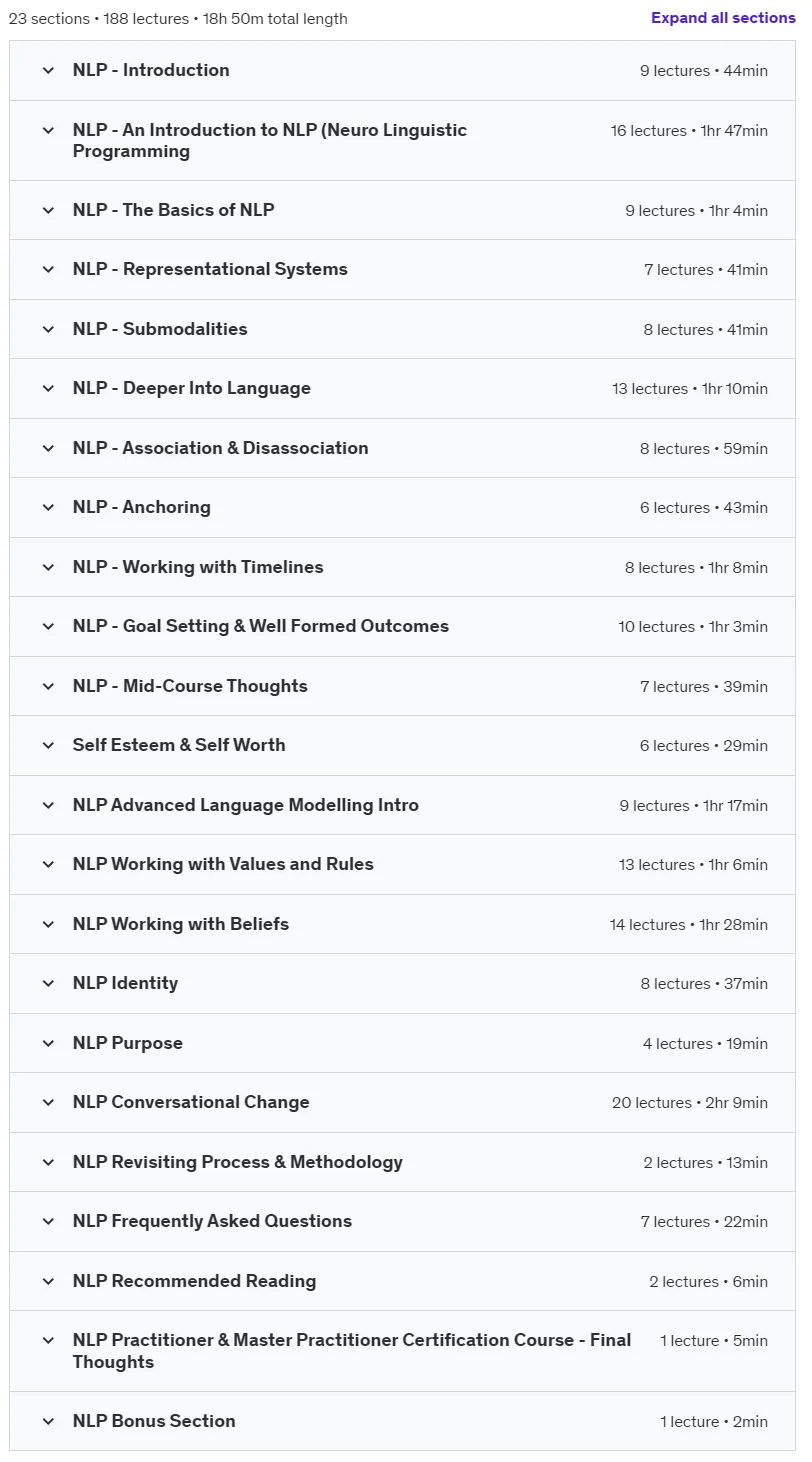
Task: Expand the NLP Purpose chevron arrow
Action: pyautogui.click(x=48, y=1044)
